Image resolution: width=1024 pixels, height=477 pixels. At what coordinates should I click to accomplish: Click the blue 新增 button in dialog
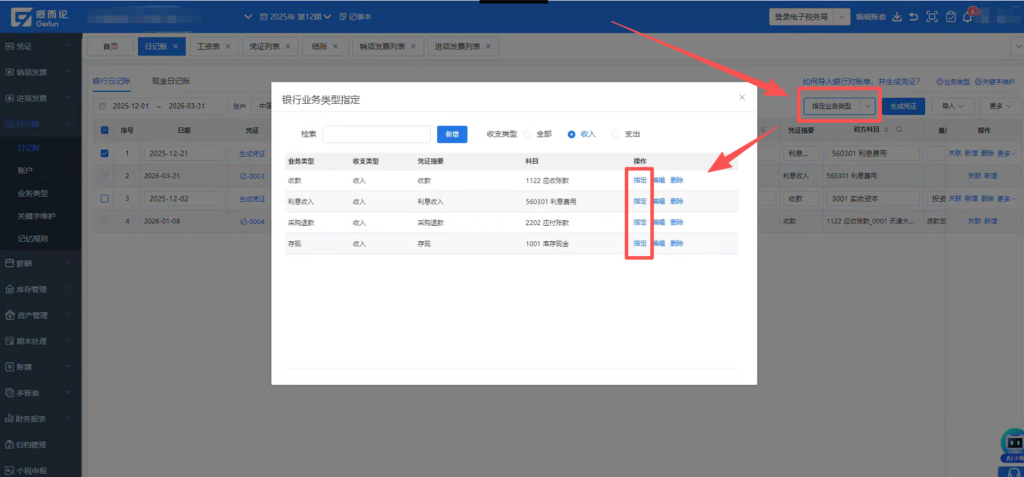click(452, 134)
